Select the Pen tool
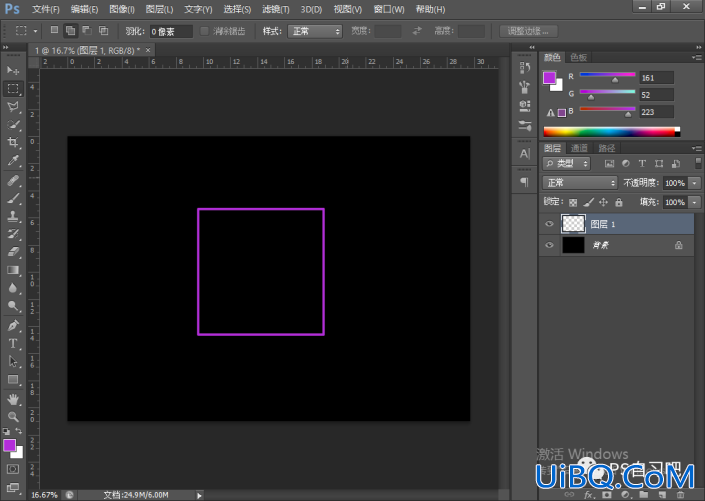Image resolution: width=705 pixels, height=501 pixels. (x=13, y=325)
